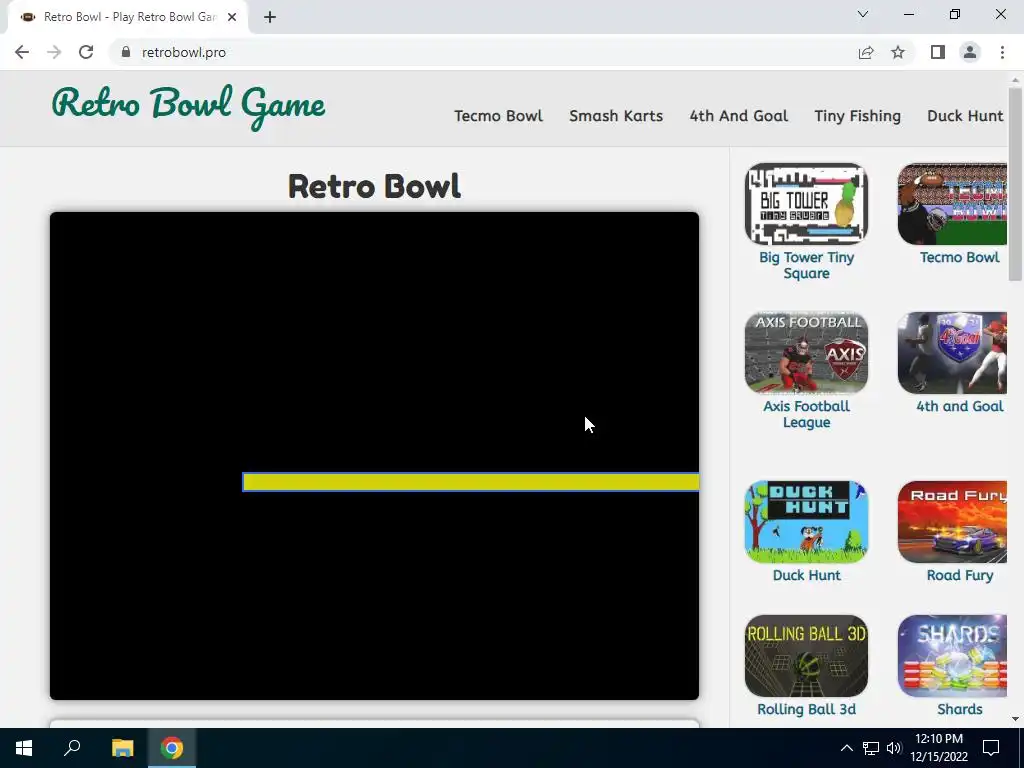This screenshot has width=1024, height=768.
Task: Click the Shards game thumbnail
Action: 953,656
